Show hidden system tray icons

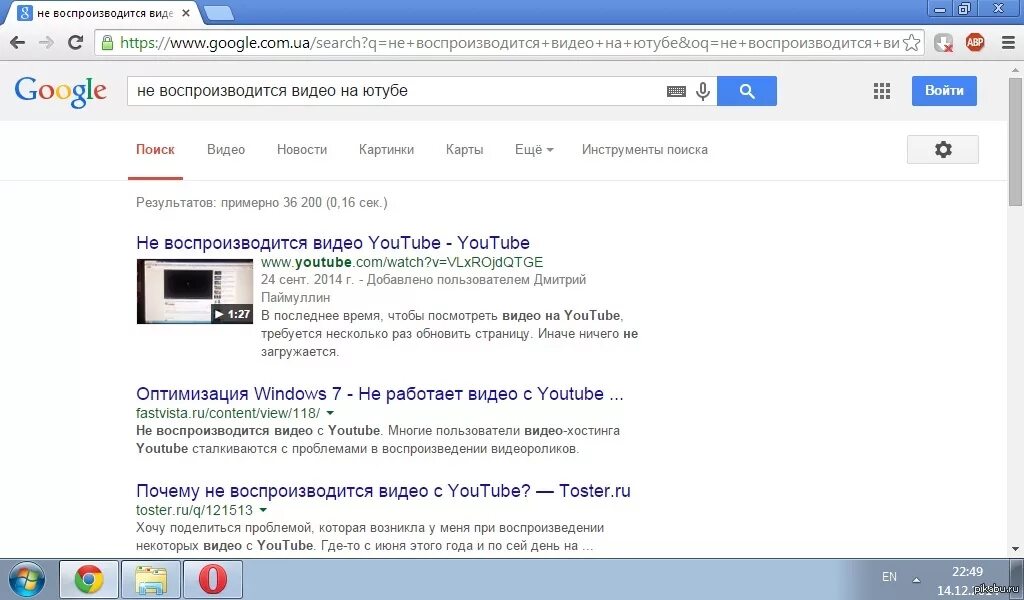click(916, 579)
